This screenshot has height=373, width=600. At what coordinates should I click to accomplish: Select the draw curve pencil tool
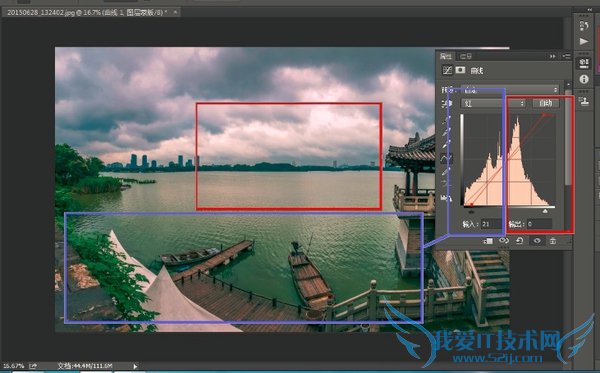coord(447,171)
